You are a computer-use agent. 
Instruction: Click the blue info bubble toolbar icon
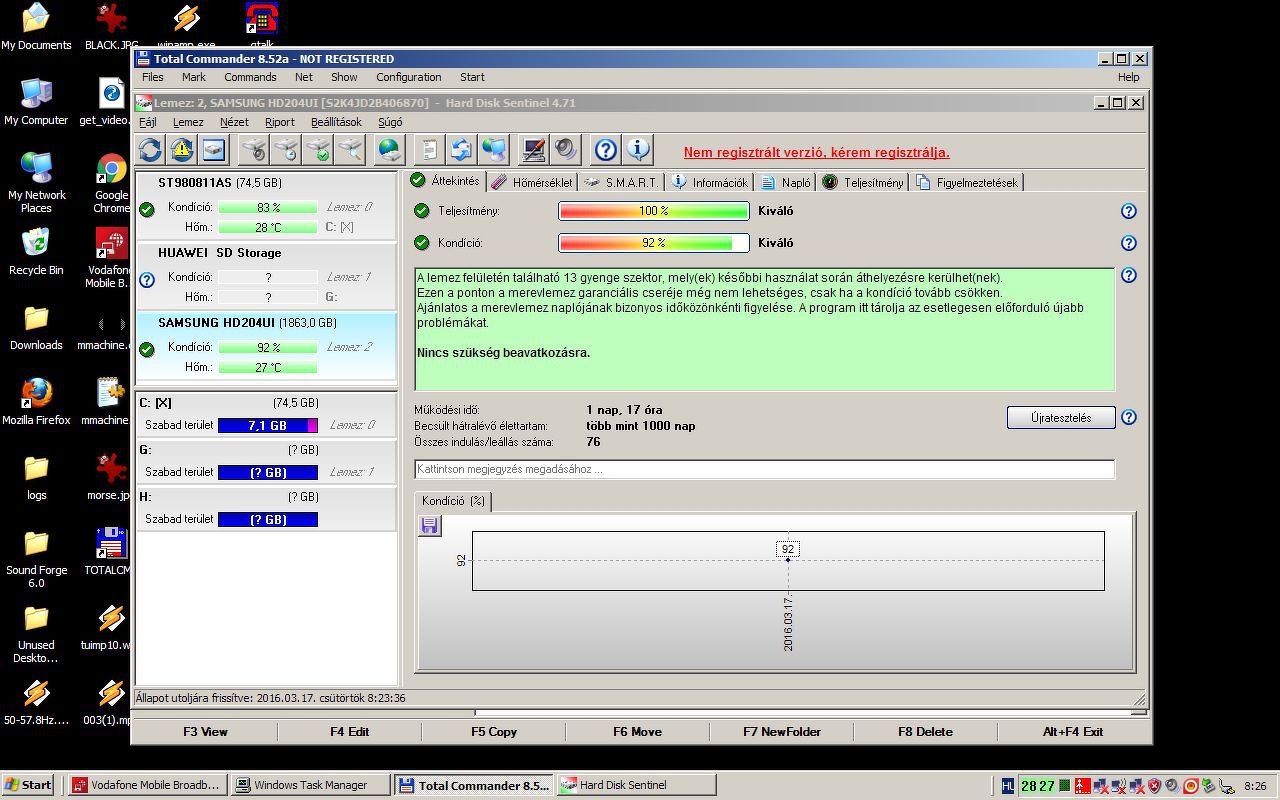637,150
